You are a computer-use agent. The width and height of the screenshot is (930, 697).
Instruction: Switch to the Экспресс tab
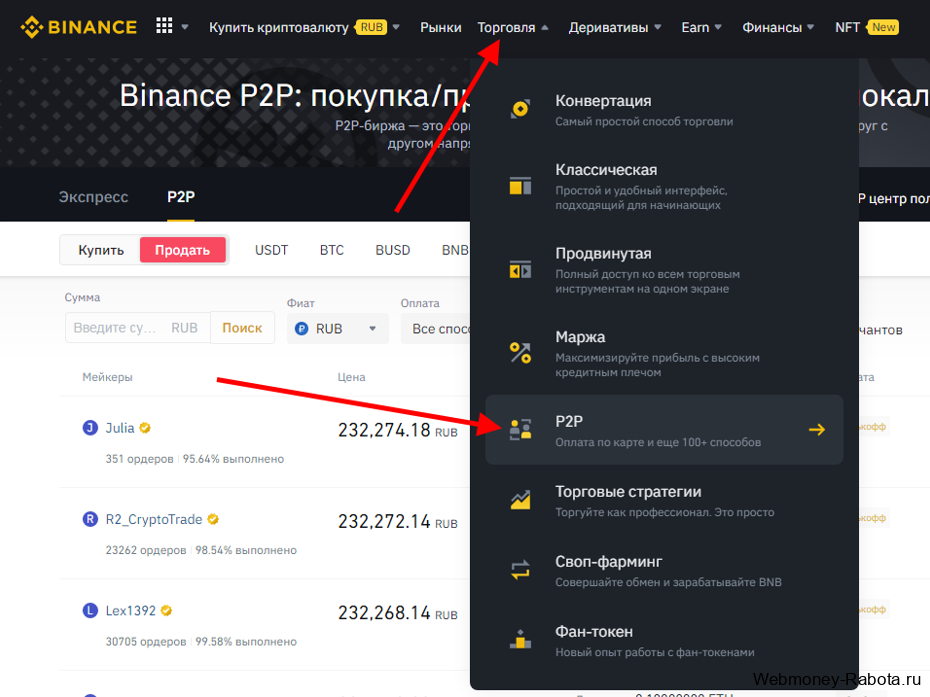[93, 196]
